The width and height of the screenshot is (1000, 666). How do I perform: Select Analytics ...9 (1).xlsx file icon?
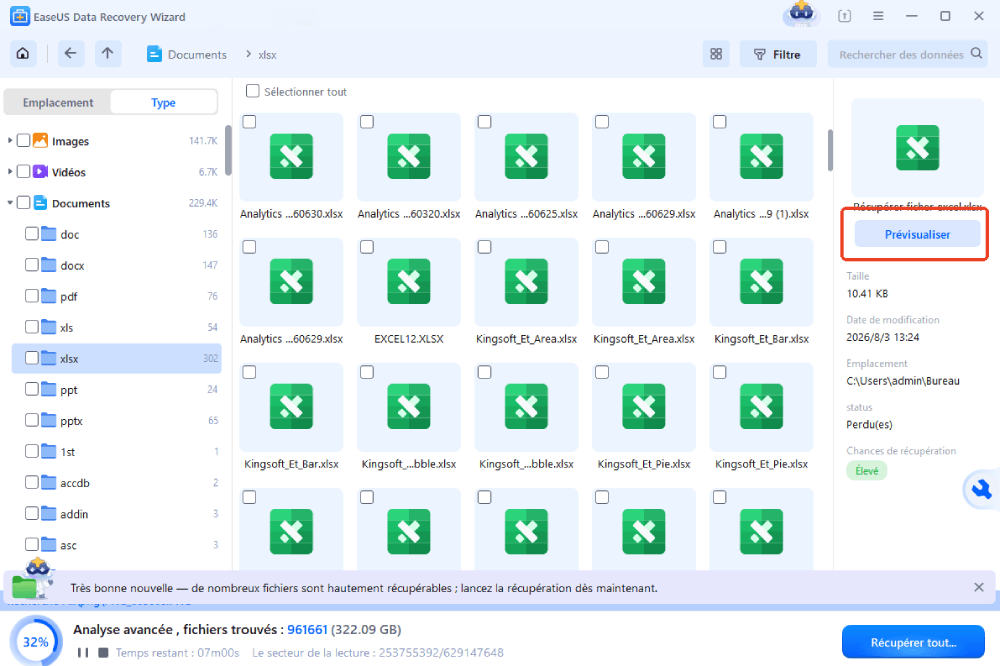(761, 157)
